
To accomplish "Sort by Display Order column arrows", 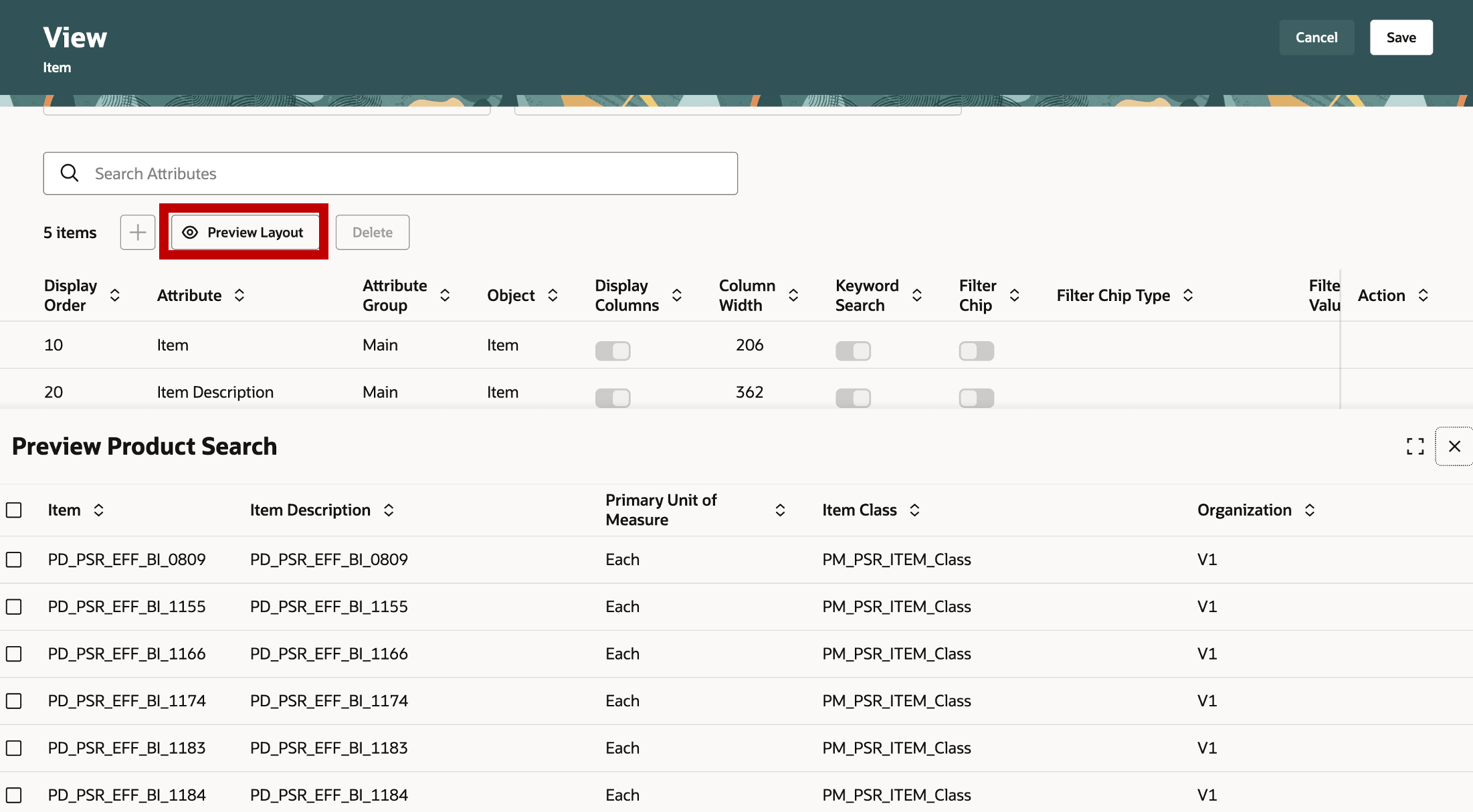I will (115, 295).
